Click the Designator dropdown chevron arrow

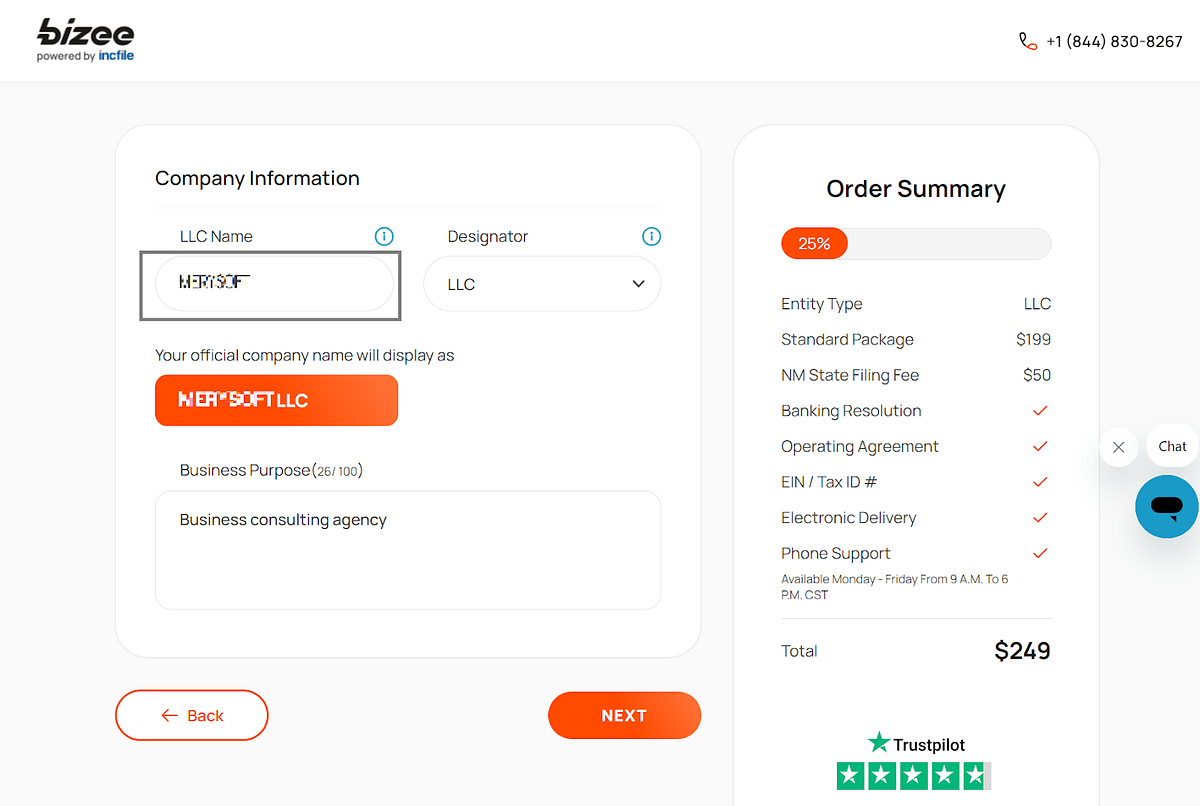tap(639, 284)
